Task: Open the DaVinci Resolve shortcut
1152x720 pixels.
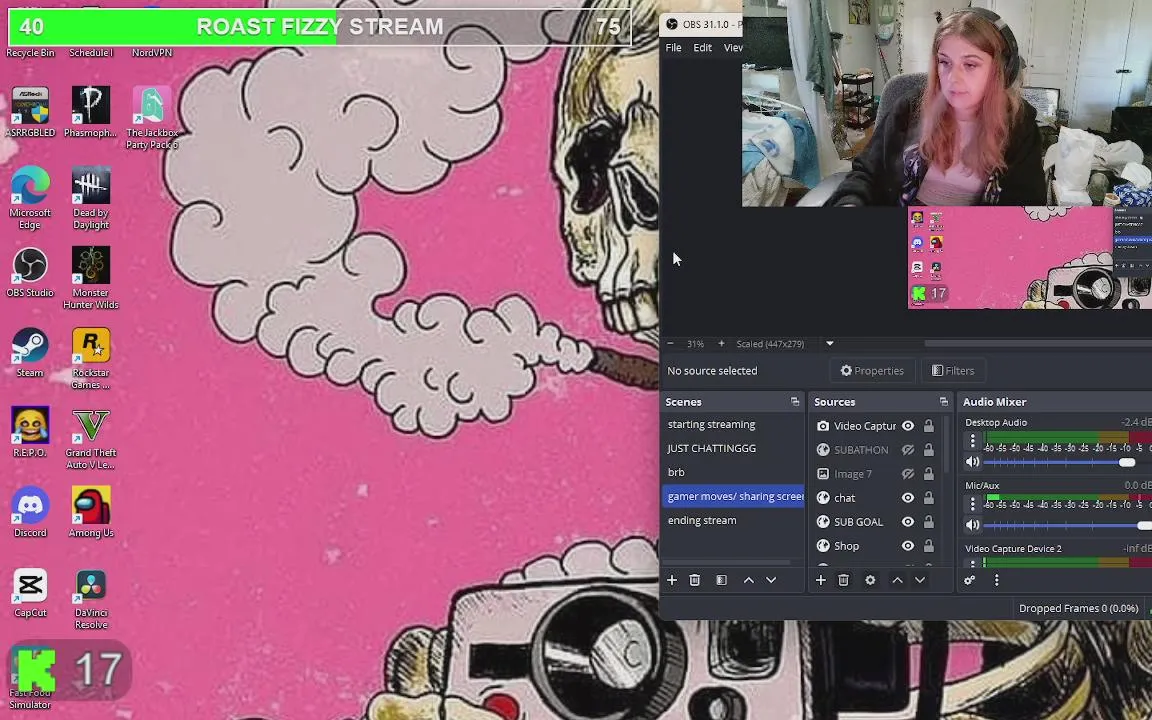Action: [90, 598]
